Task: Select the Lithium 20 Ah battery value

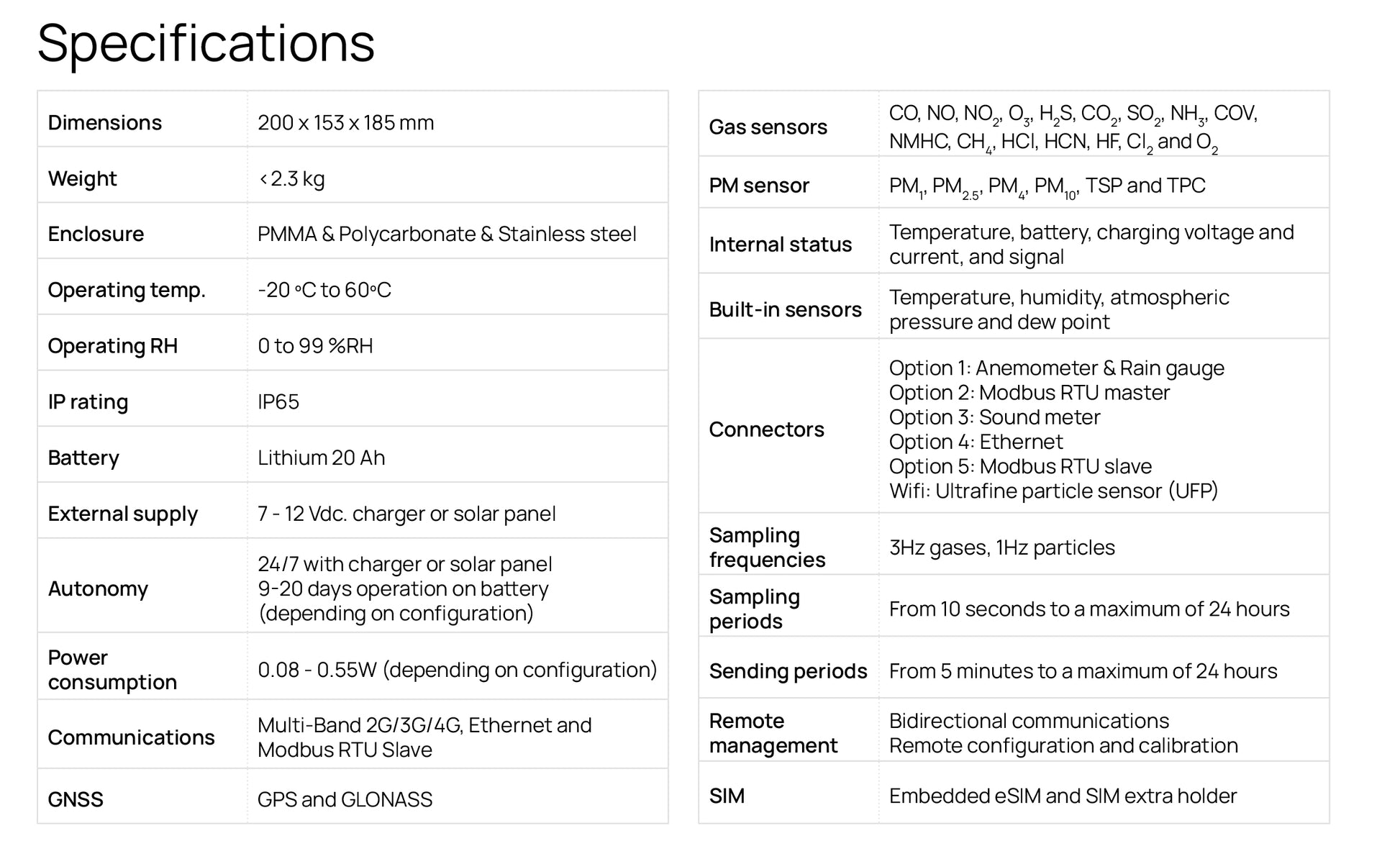Action: coord(321,458)
